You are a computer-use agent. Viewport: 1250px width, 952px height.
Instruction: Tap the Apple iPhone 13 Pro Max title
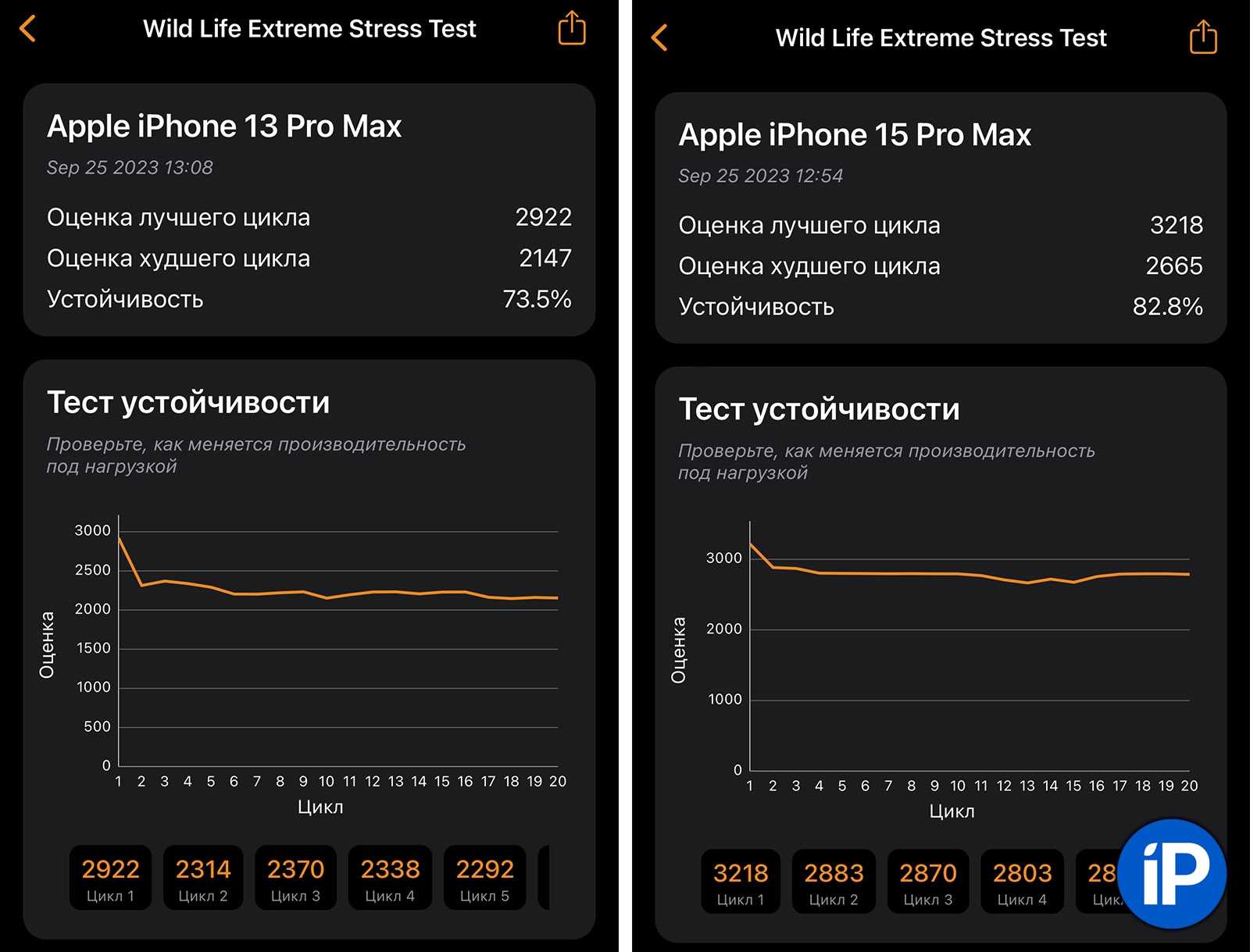(224, 127)
